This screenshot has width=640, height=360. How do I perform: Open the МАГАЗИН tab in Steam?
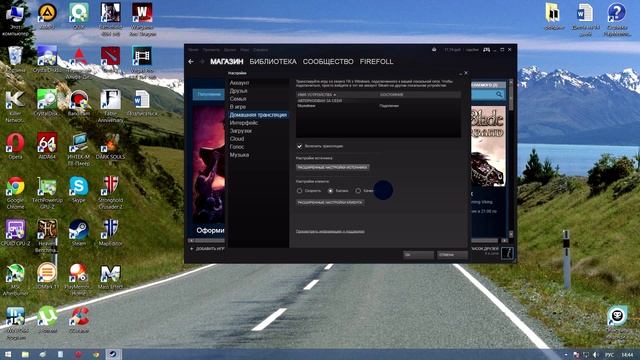(x=227, y=62)
